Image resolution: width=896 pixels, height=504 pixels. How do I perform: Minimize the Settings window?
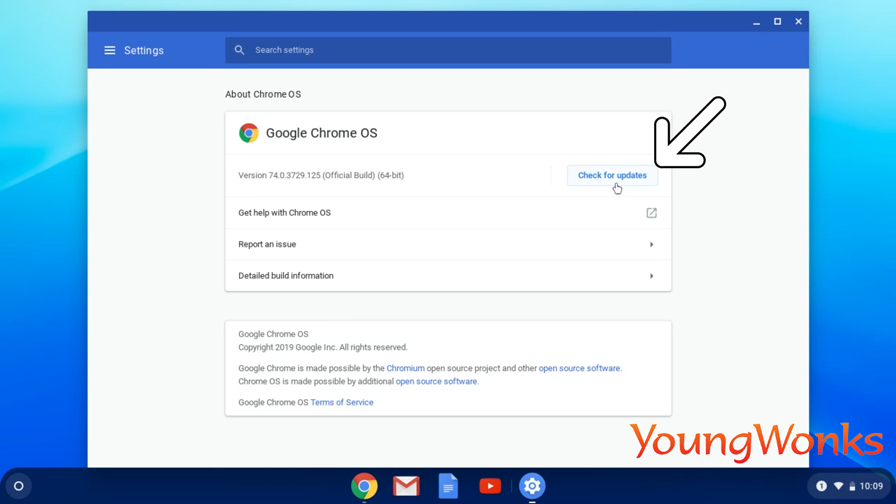pyautogui.click(x=757, y=22)
